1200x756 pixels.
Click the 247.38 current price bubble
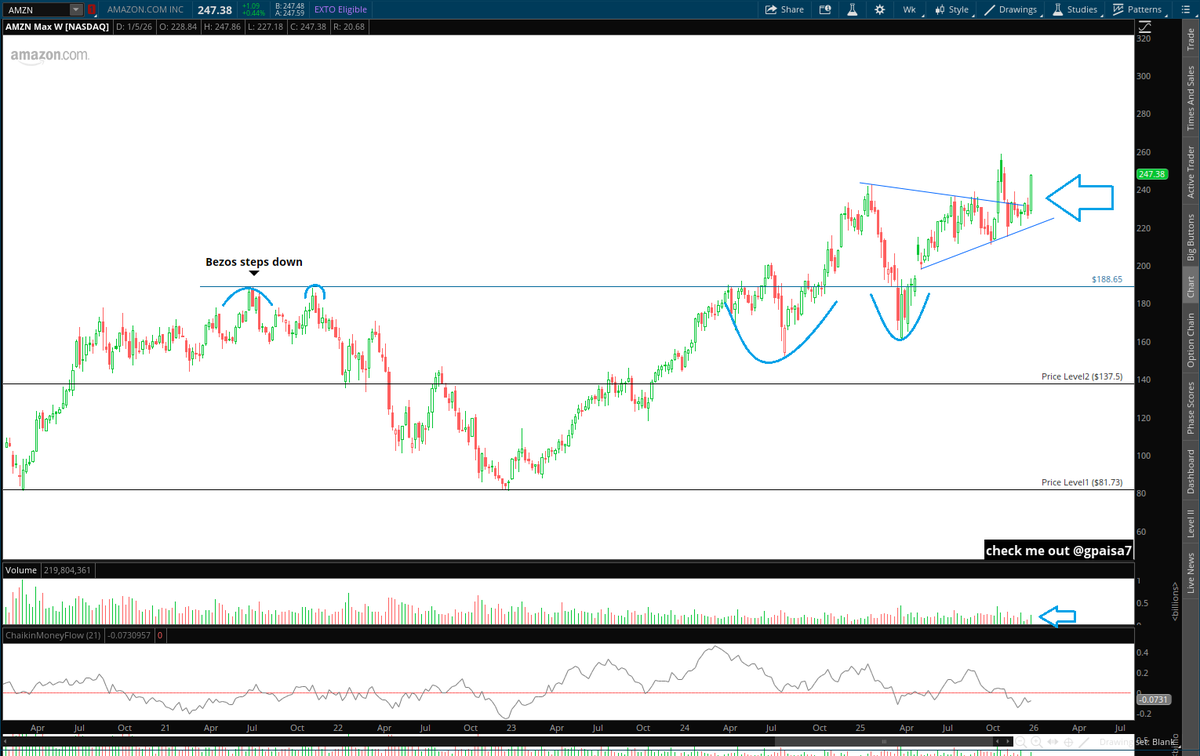click(x=1152, y=174)
